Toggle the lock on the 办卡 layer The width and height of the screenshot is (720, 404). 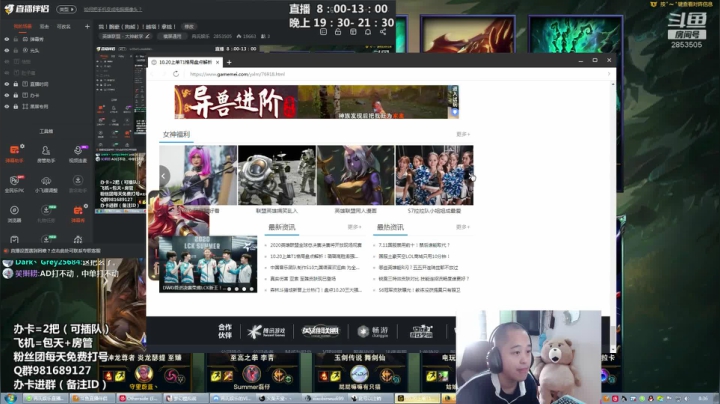16,95
